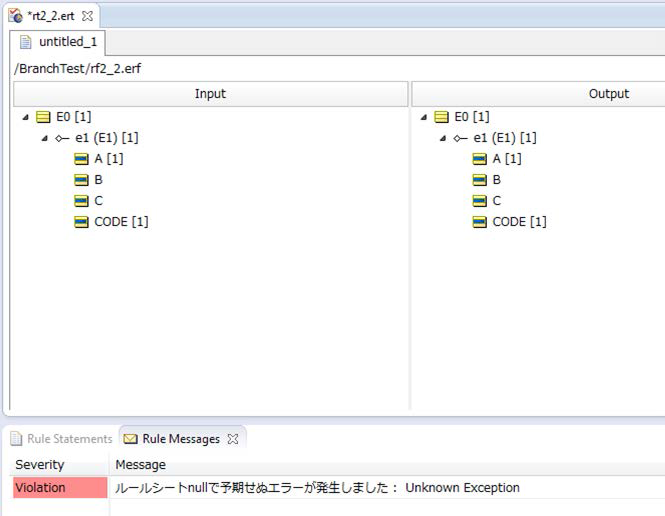
Task: Select Output E0 [1] tree row
Action: pyautogui.click(x=472, y=117)
